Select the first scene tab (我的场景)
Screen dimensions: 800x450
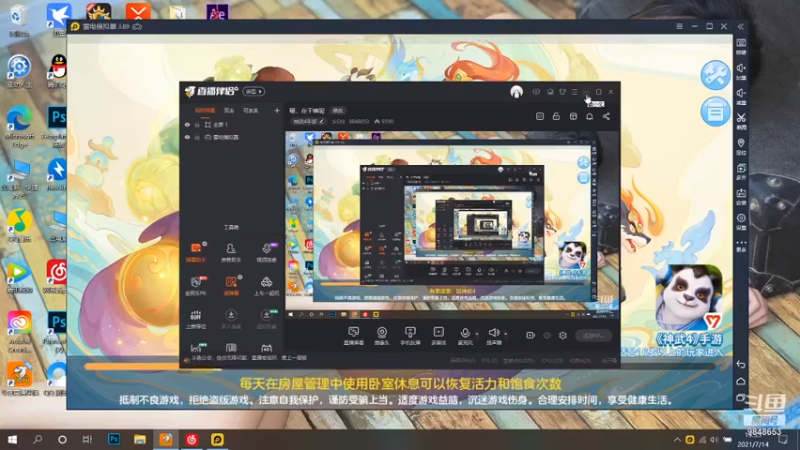coord(205,110)
